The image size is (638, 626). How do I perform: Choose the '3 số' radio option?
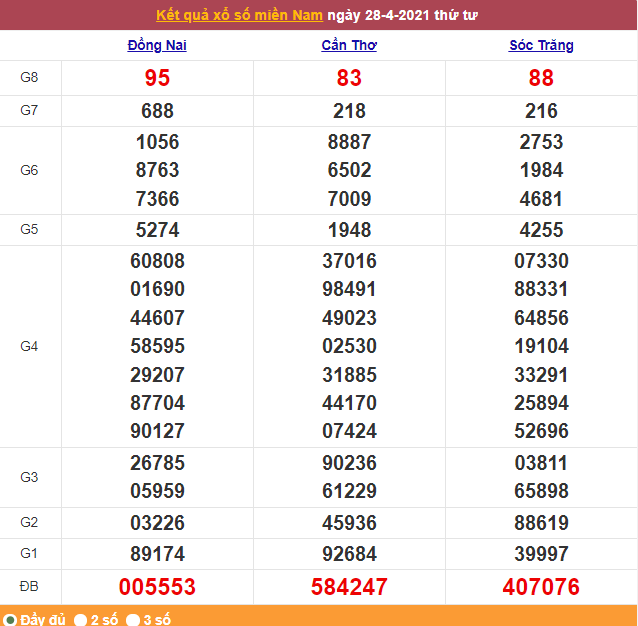pyautogui.click(x=133, y=619)
